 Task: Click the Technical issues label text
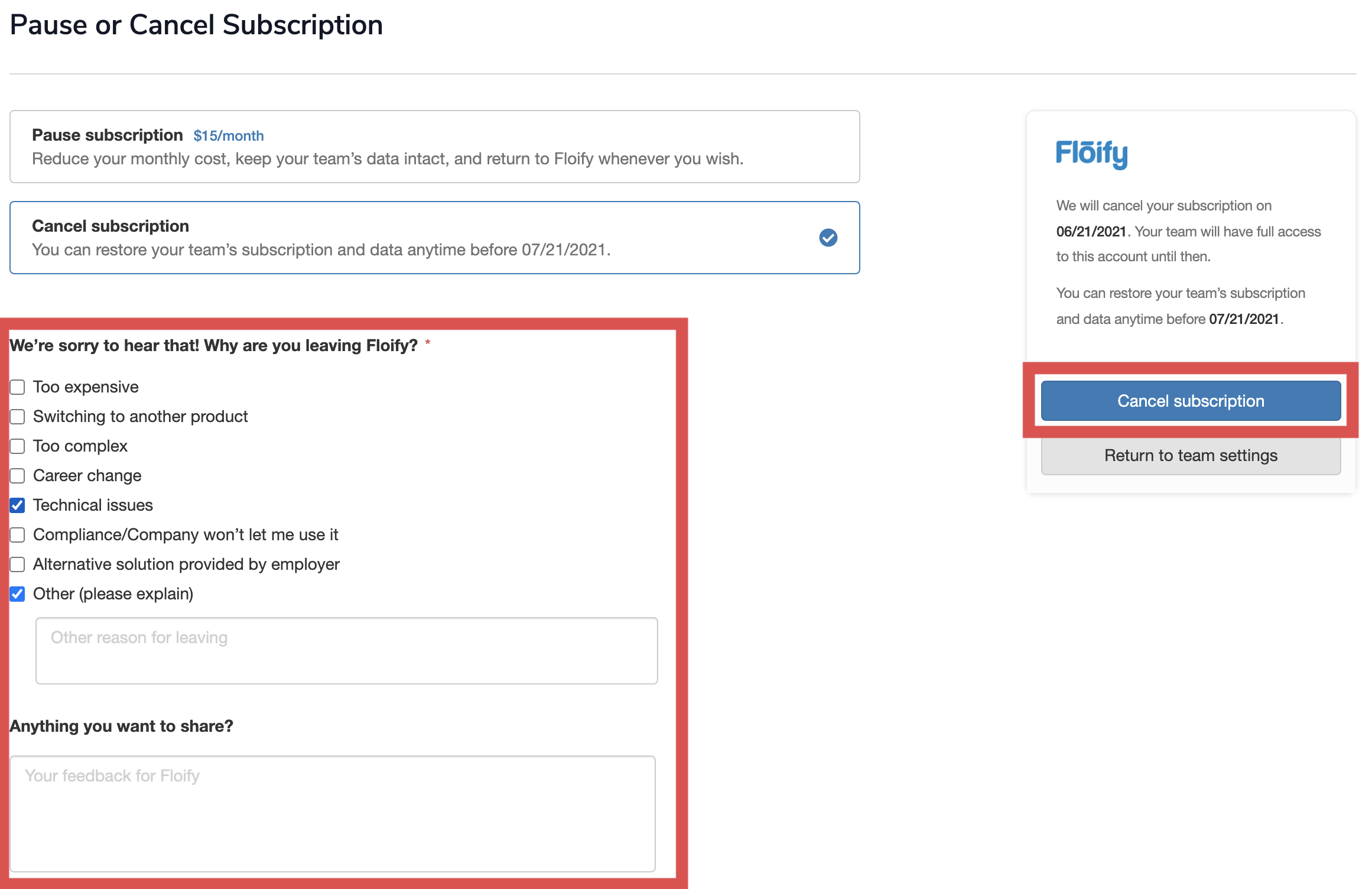[93, 505]
